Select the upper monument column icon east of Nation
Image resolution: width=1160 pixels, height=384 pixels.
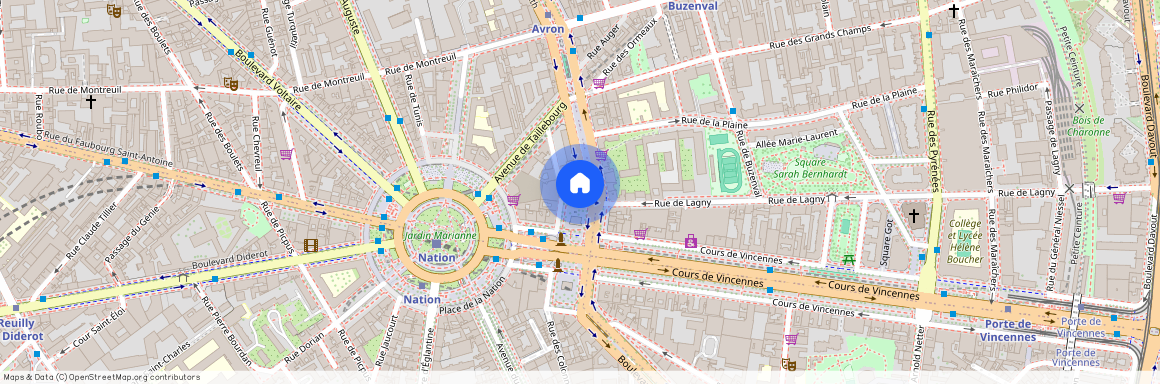tap(562, 239)
